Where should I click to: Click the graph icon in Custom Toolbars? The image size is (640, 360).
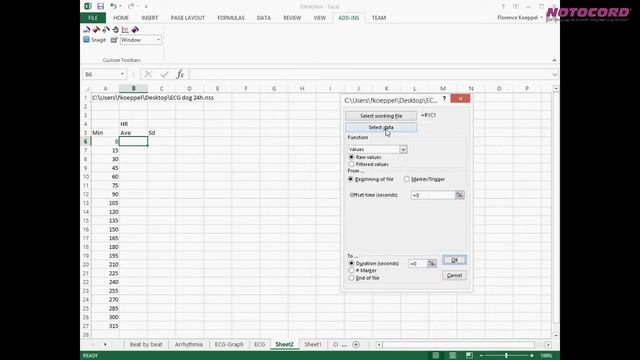pyautogui.click(x=125, y=29)
